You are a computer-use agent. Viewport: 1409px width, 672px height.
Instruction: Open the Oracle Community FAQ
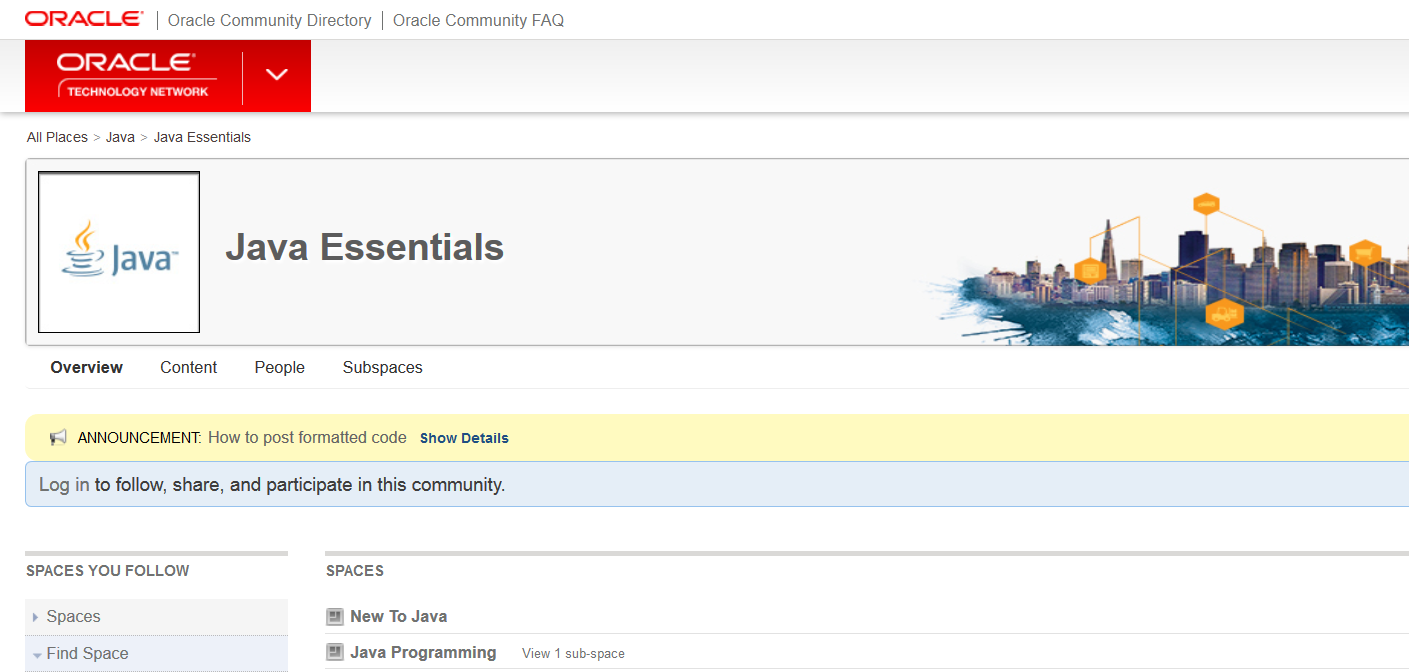pyautogui.click(x=478, y=19)
